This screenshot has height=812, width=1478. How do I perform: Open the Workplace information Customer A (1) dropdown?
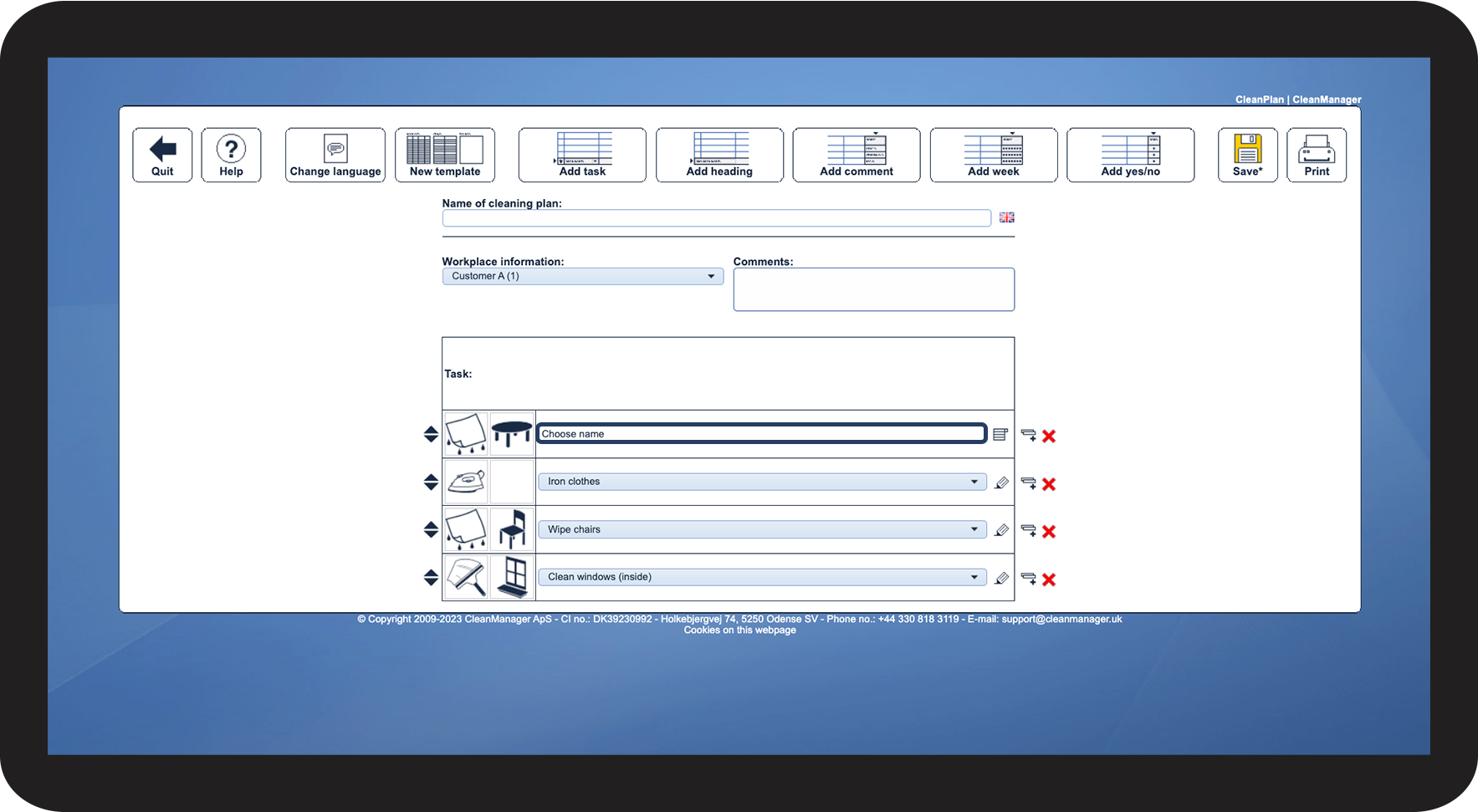tap(583, 276)
